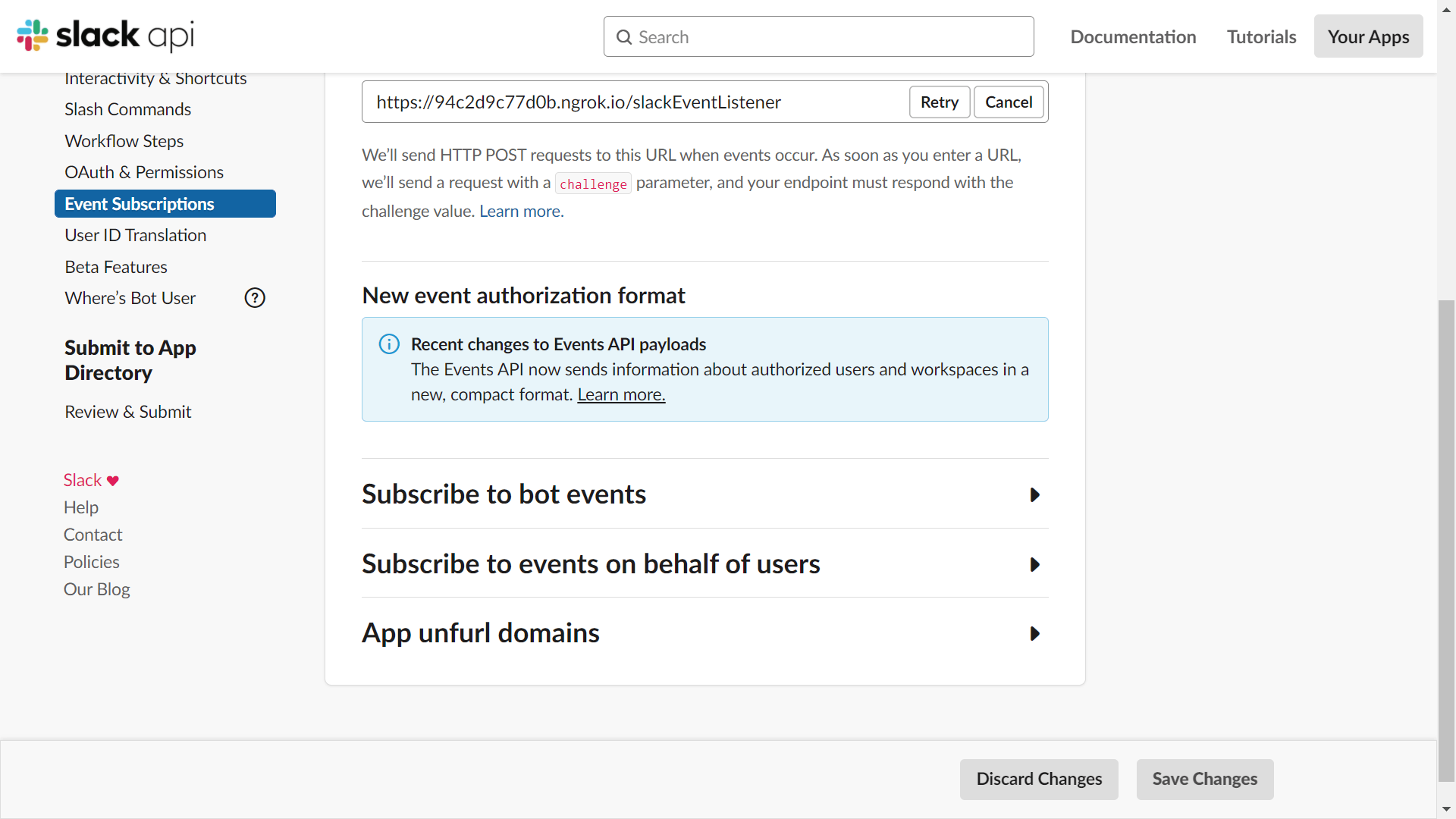This screenshot has height=819, width=1456.
Task: Click Recent changes to Events API payloads title
Action: 558,344
